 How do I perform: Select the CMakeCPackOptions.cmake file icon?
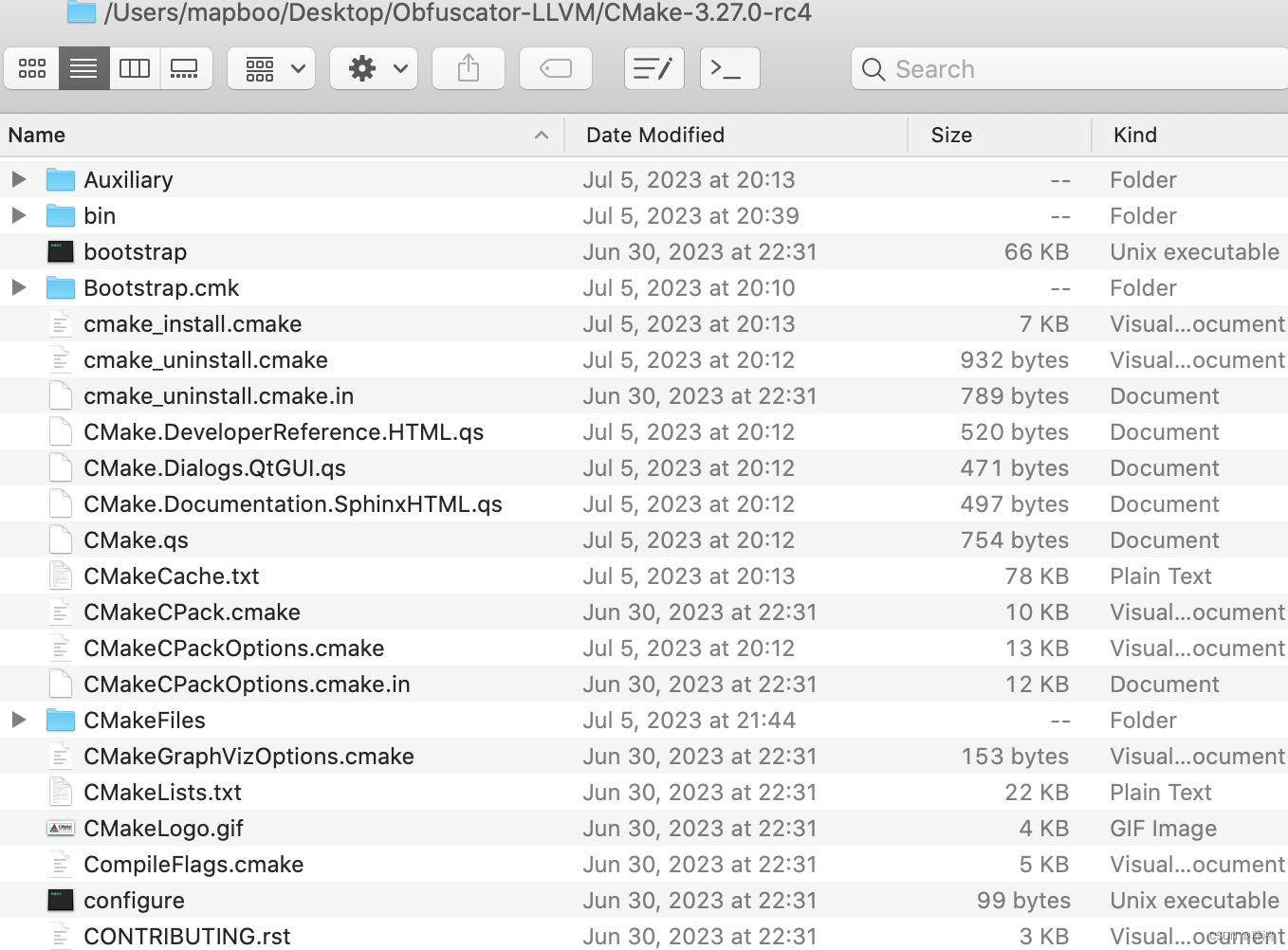(61, 648)
